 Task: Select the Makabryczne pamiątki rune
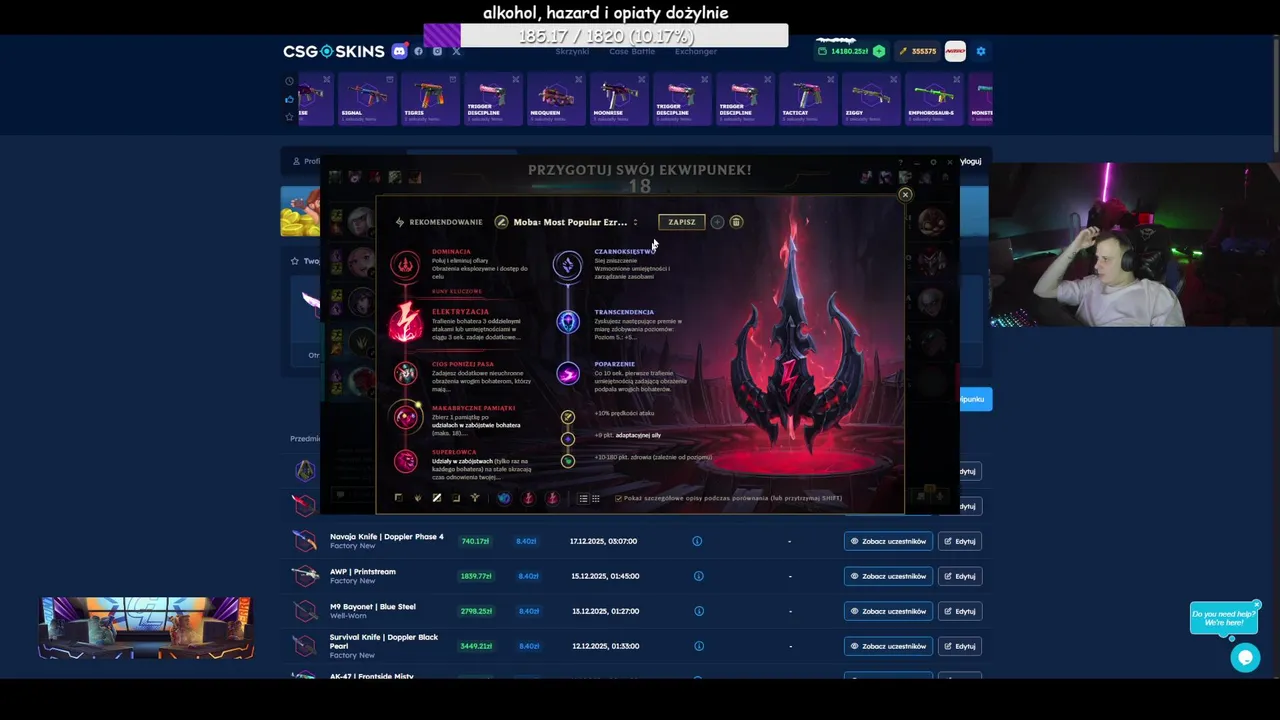(x=405, y=417)
